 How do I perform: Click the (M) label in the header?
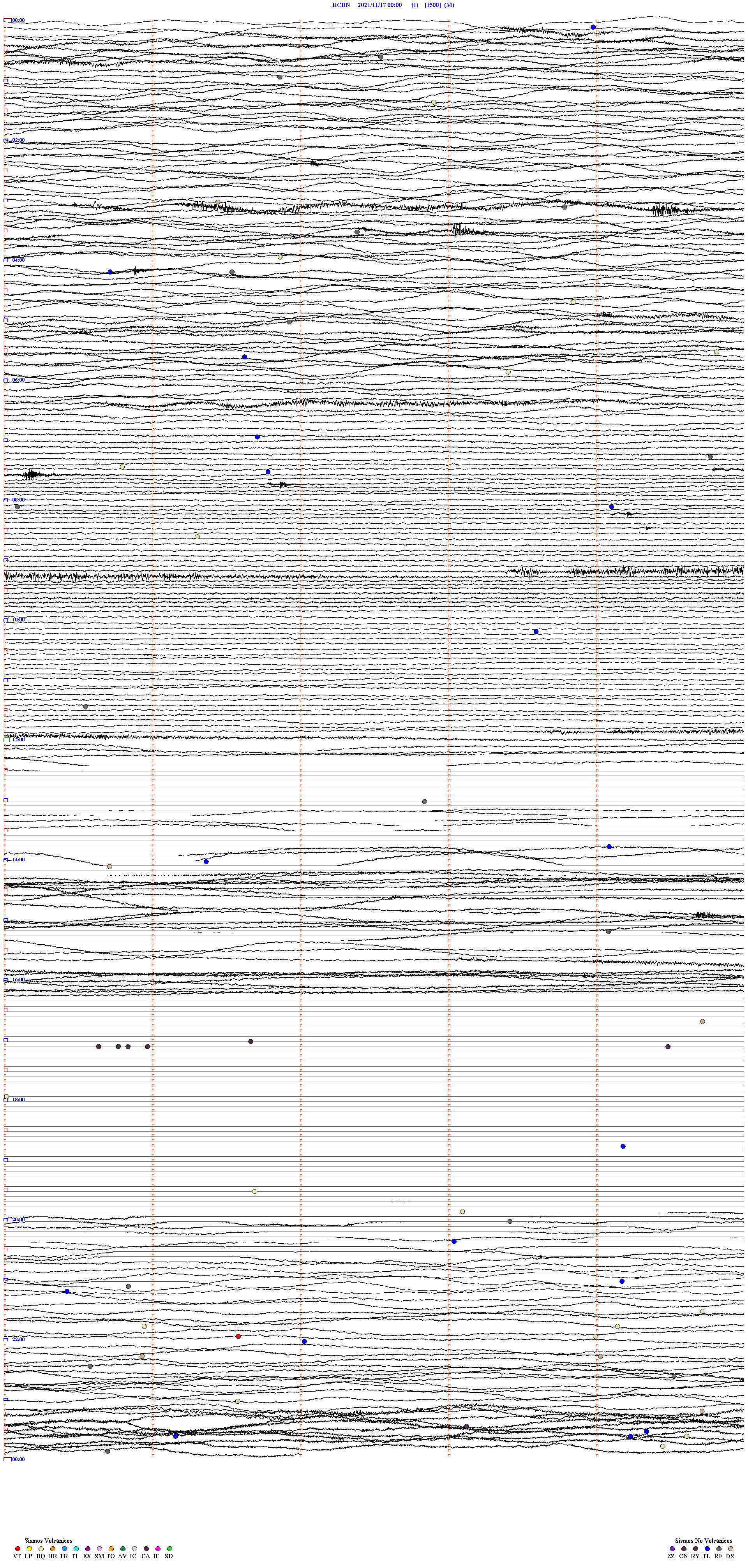tap(449, 5)
